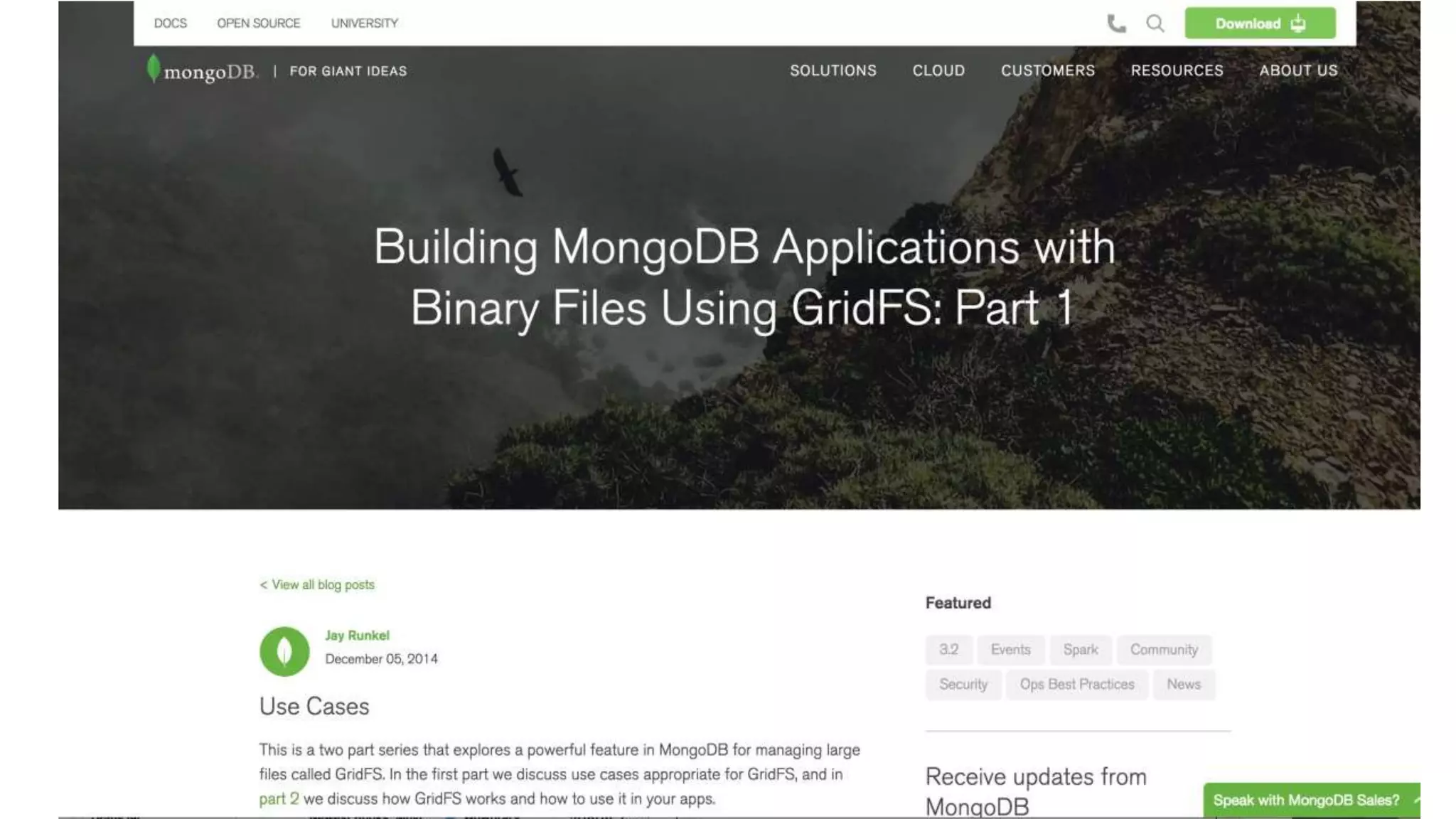Viewport: 1456px width, 819px height.
Task: Filter by the Security tag
Action: coord(963,684)
